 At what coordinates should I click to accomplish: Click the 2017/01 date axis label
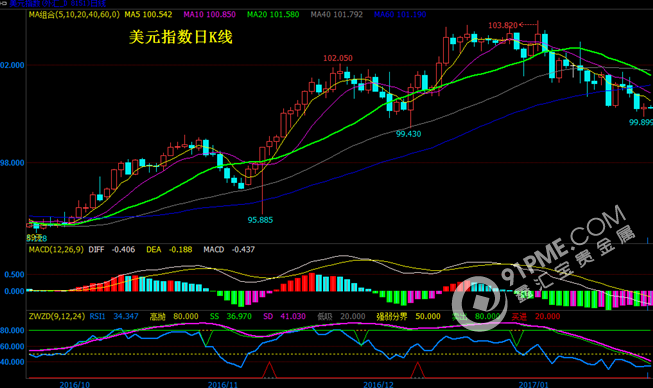tap(533, 384)
